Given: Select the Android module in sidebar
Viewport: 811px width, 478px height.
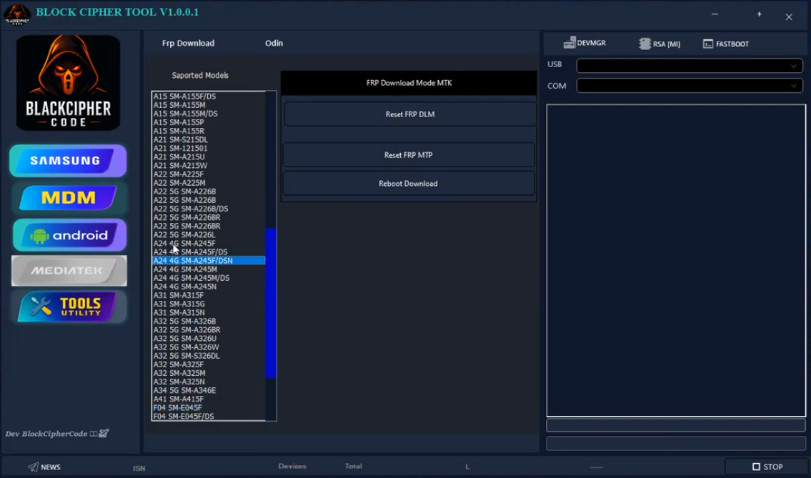Looking at the screenshot, I should 68,235.
